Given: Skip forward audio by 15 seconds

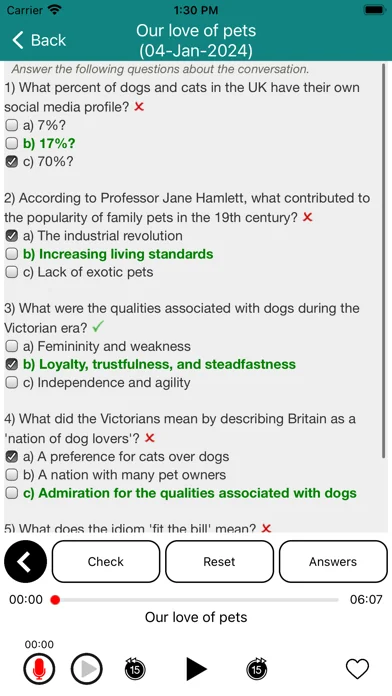Looking at the screenshot, I should (257, 669).
